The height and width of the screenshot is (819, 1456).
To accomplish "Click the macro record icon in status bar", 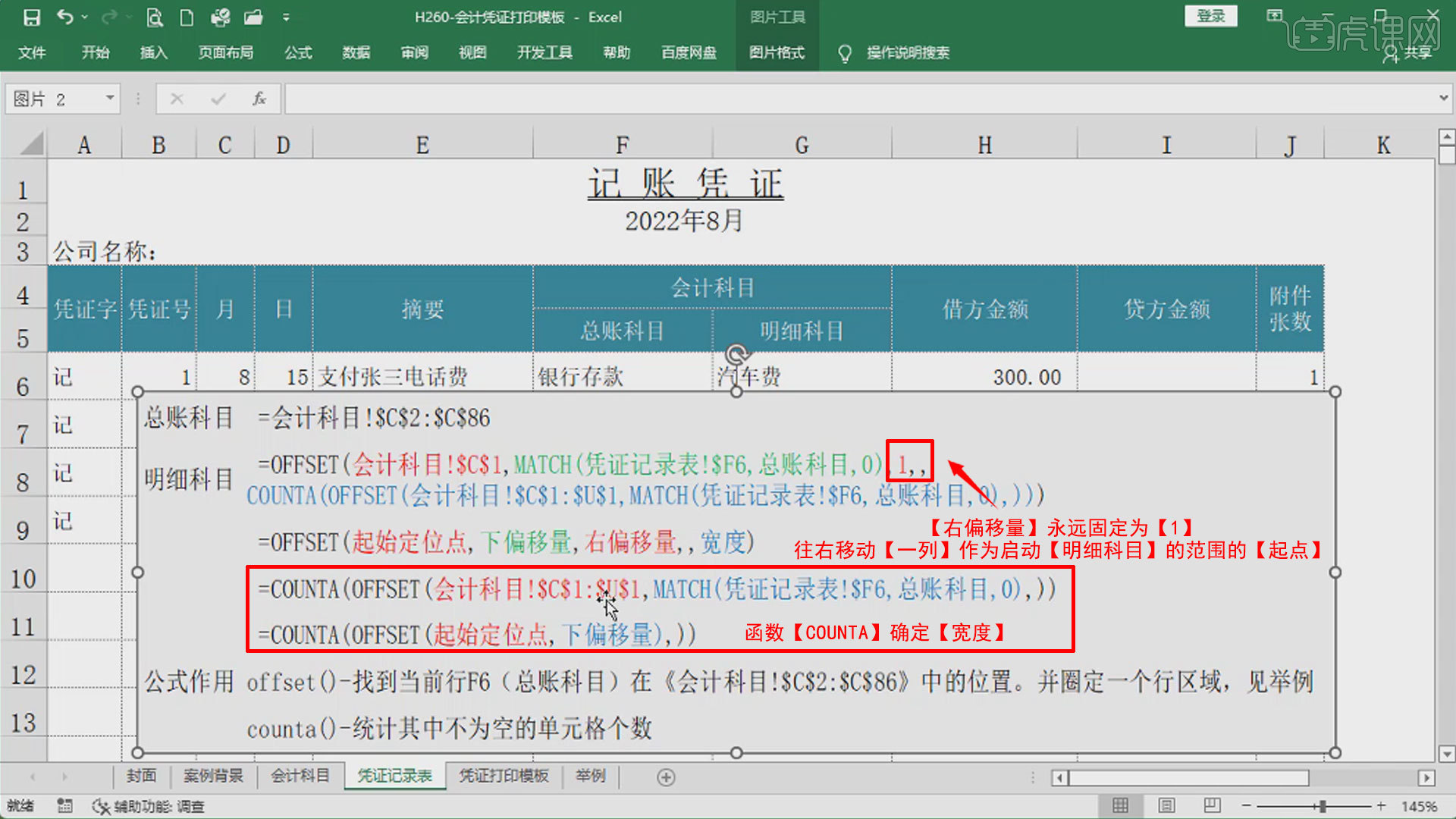I will [65, 806].
